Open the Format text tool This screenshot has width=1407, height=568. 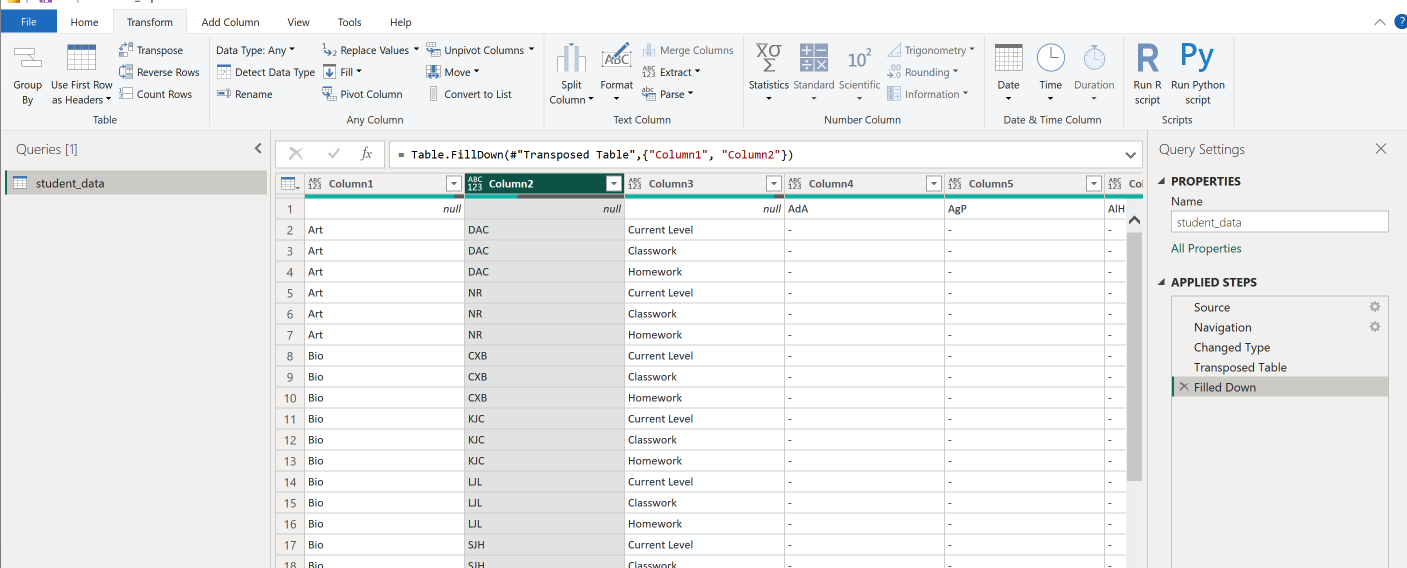616,72
